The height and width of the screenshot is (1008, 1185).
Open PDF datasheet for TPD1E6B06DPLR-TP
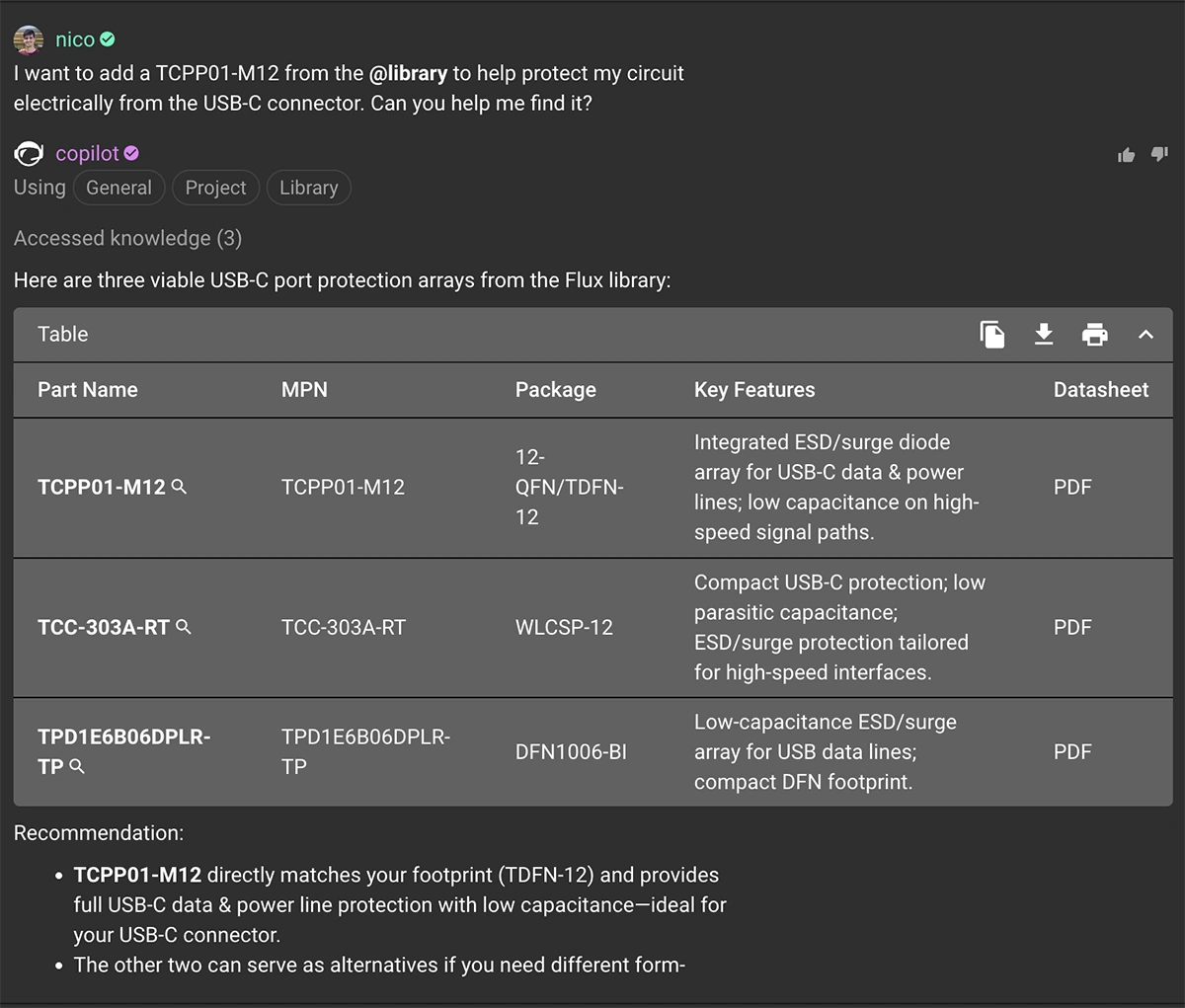[1072, 751]
